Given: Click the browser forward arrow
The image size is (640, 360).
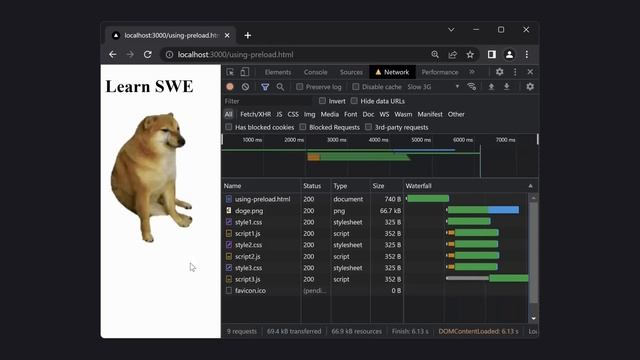Looking at the screenshot, I should (x=130, y=54).
